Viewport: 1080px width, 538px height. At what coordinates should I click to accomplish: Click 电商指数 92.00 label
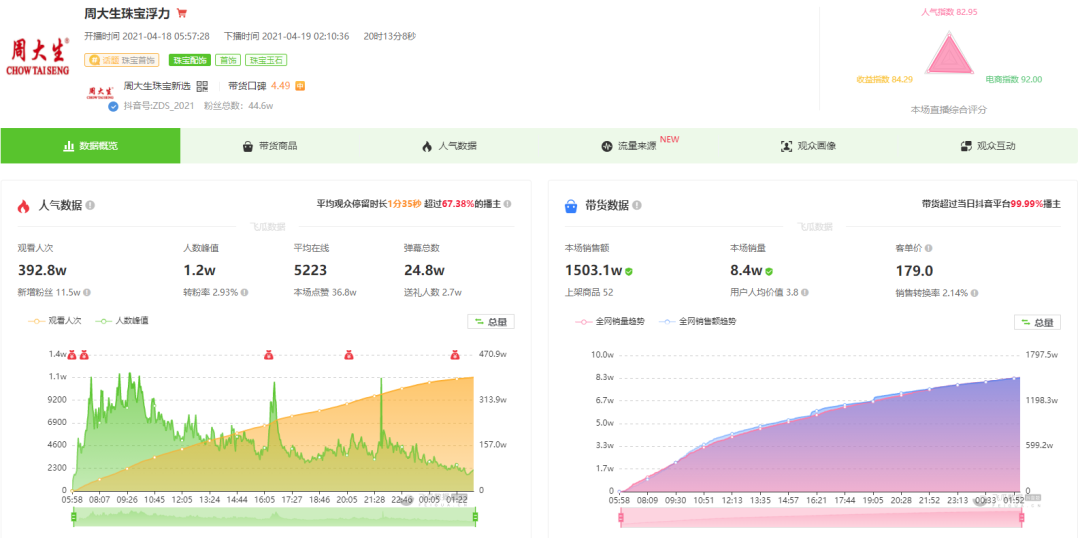coord(1013,79)
